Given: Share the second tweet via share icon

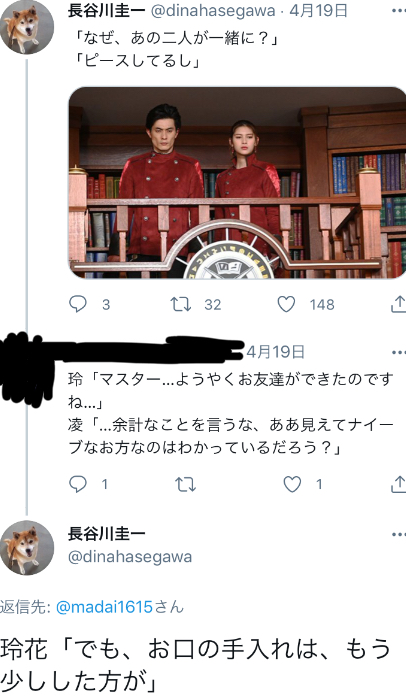Looking at the screenshot, I should (398, 484).
